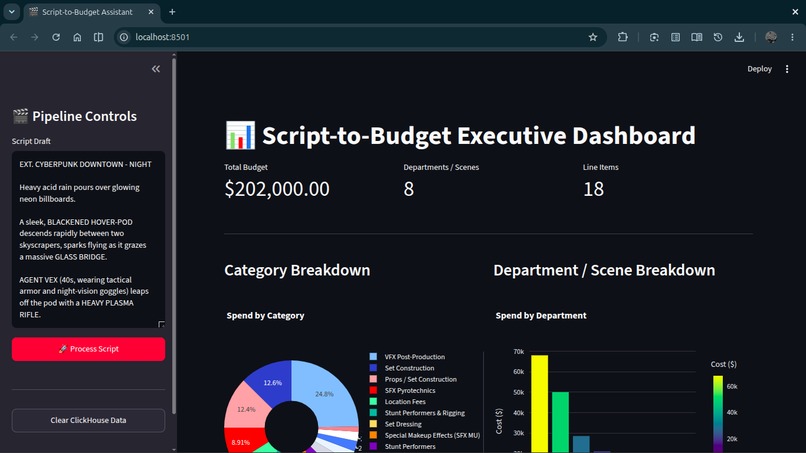806x453 pixels.
Task: Toggle Special Makeup Effects legend entry
Action: tap(432, 436)
